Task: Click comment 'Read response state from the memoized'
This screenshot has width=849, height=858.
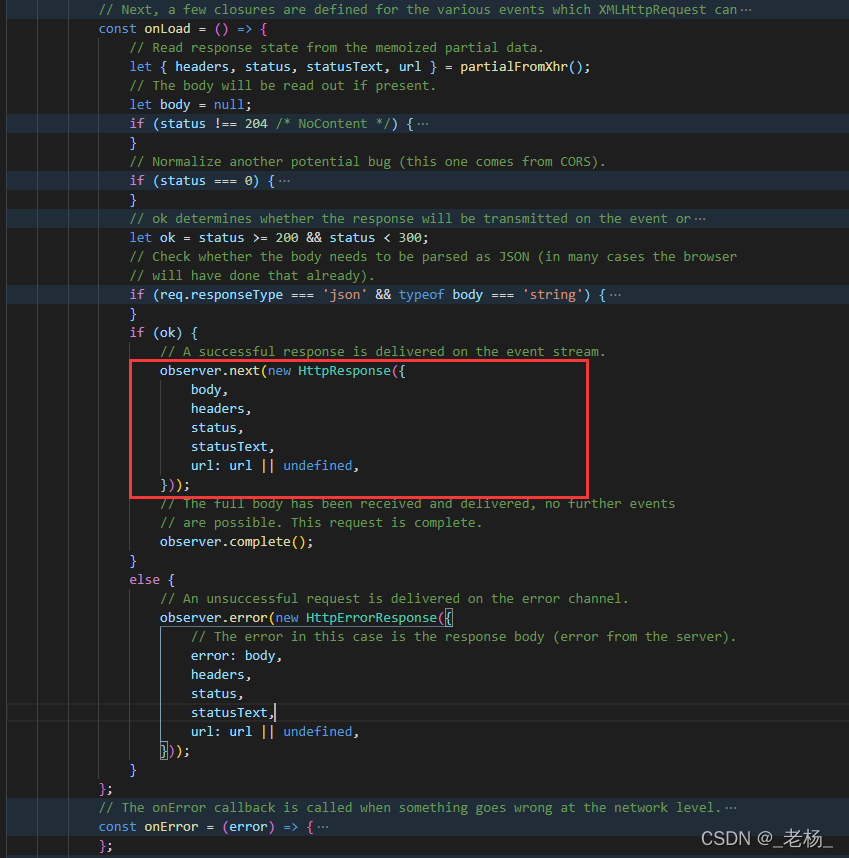Action: [x=337, y=48]
